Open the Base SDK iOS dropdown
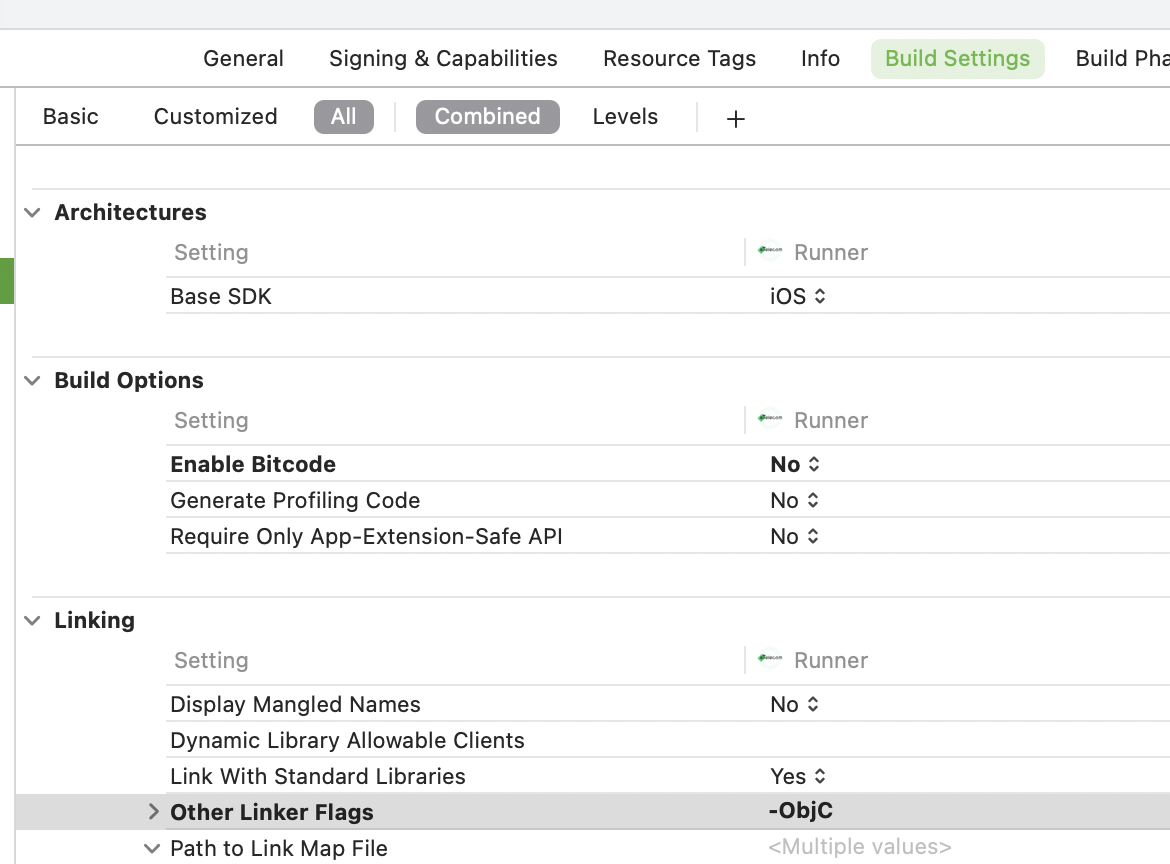Screen dimensions: 1170x864 point(798,297)
